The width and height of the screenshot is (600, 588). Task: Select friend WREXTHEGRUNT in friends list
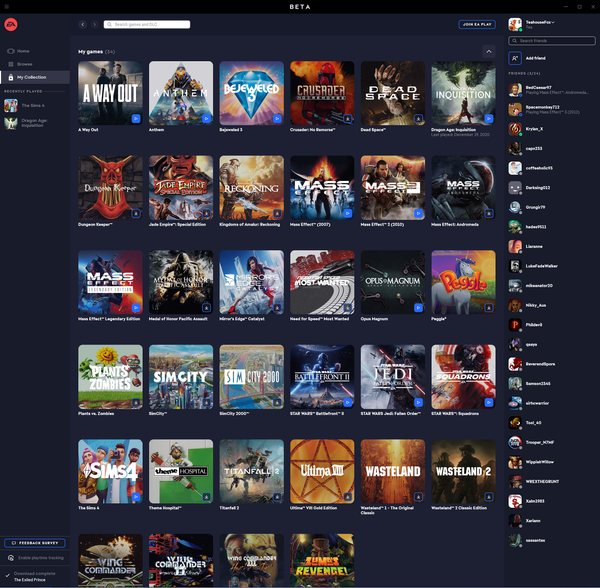tap(552, 481)
